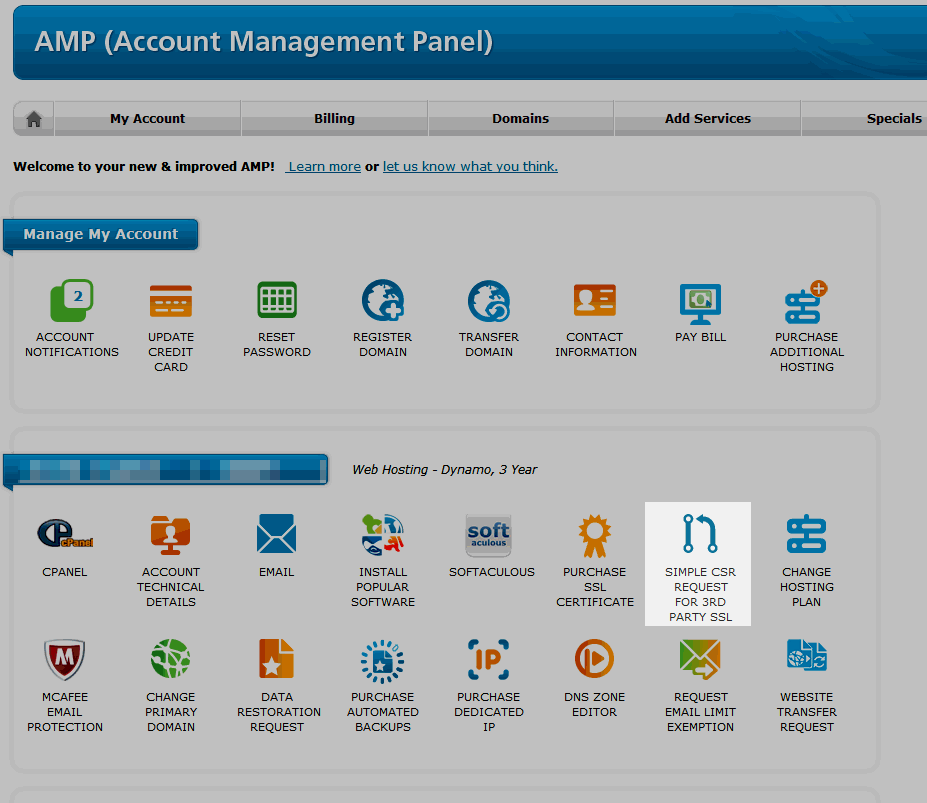Open the Data Restoration Request icon
927x803 pixels.
coord(277,660)
